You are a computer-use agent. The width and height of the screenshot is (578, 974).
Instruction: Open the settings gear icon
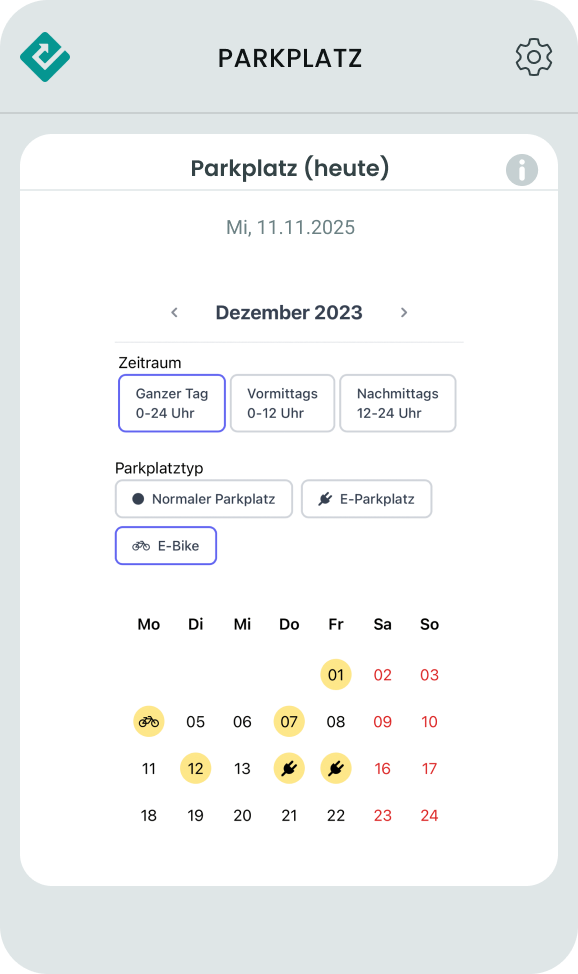point(533,57)
